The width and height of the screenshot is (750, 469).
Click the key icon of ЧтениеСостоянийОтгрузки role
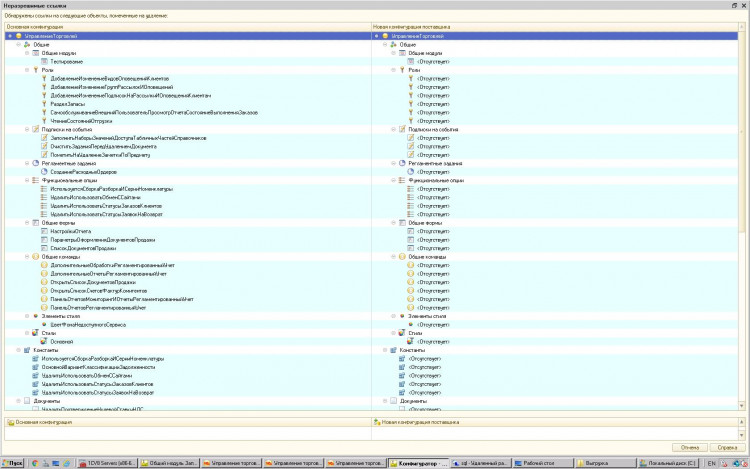pyautogui.click(x=44, y=121)
